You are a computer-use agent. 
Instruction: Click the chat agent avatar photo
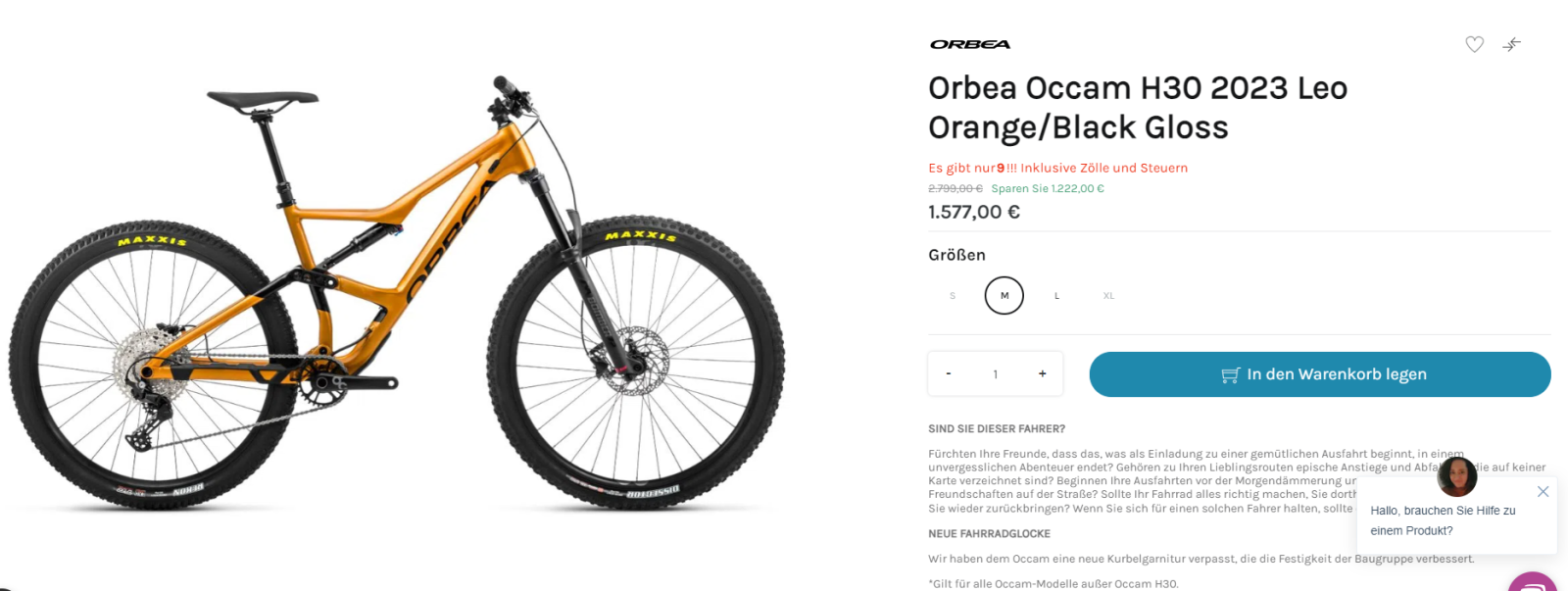[x=1457, y=477]
